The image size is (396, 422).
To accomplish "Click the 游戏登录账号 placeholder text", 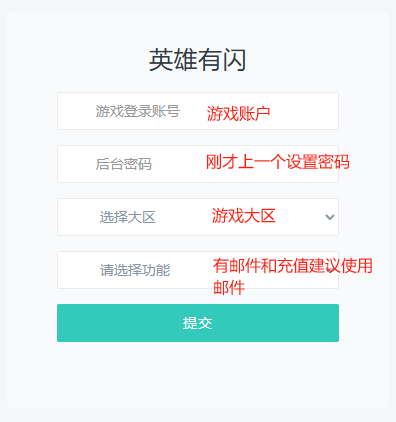I will [x=138, y=111].
